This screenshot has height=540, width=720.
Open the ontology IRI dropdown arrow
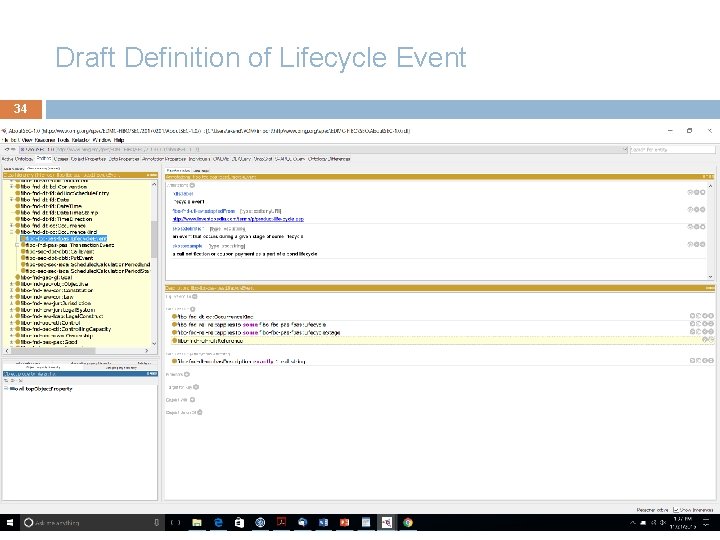point(624,149)
